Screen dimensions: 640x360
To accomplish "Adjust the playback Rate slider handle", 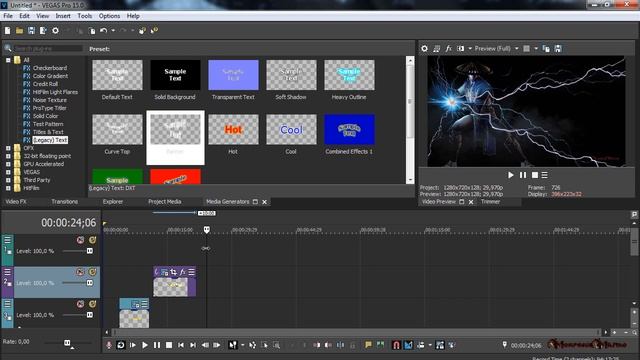I will pyautogui.click(x=67, y=343).
